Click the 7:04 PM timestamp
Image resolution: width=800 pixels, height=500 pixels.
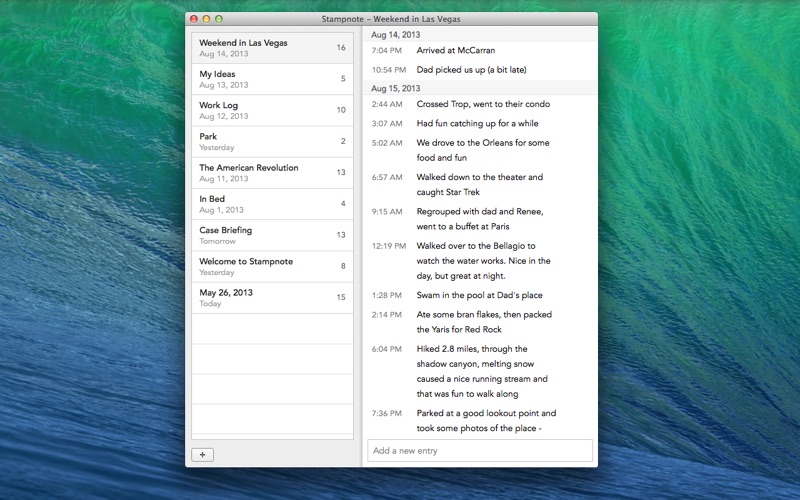pos(386,50)
